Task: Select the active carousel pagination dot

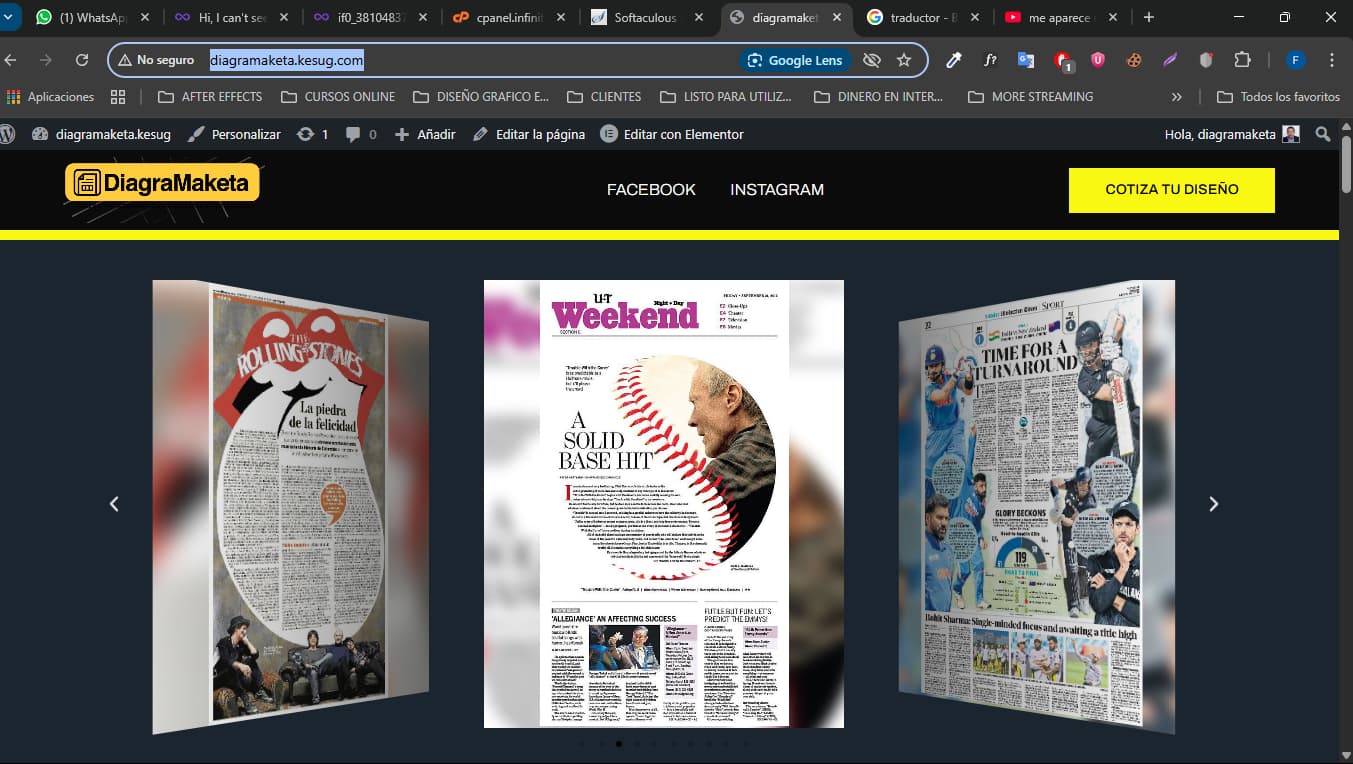Action: pyautogui.click(x=619, y=744)
